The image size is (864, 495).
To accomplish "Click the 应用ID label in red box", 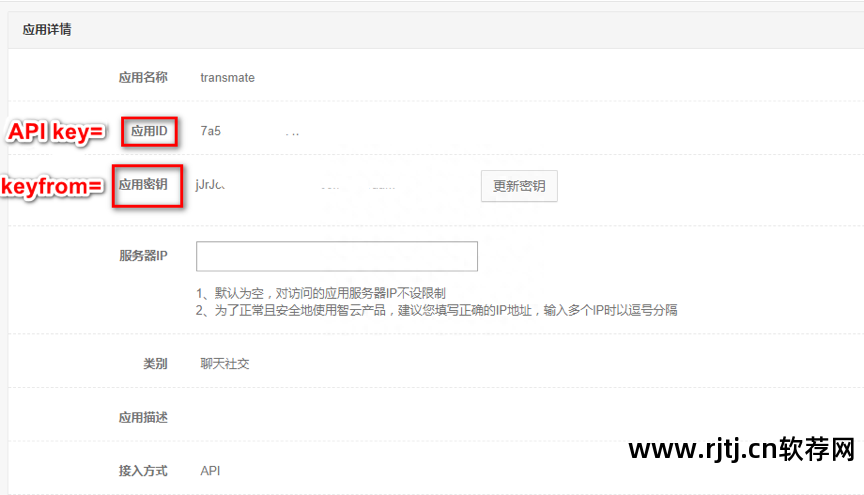I will click(149, 131).
